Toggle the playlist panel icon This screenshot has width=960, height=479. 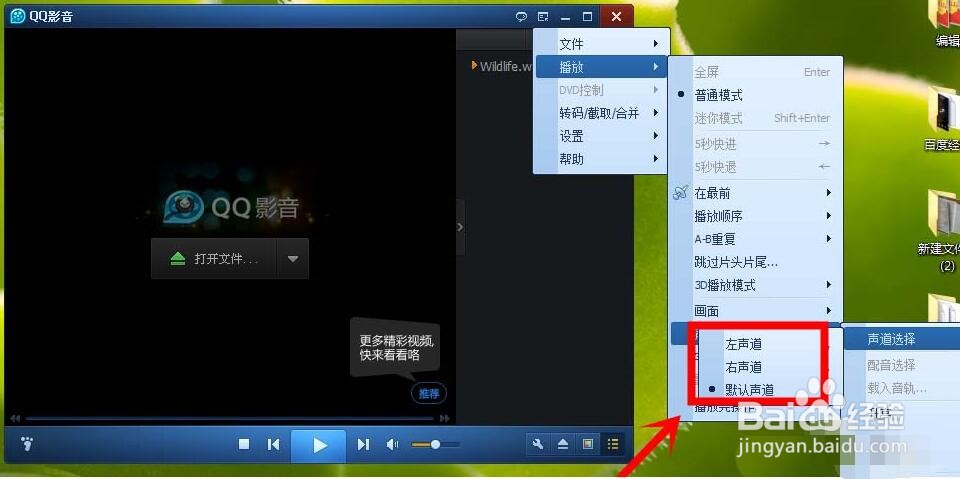612,444
